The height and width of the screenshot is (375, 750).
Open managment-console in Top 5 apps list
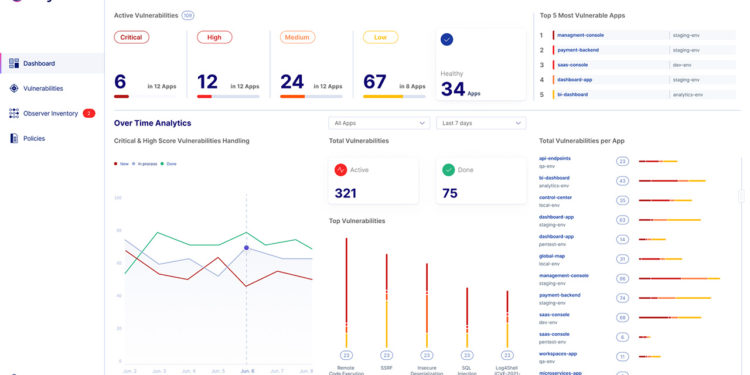pos(581,35)
